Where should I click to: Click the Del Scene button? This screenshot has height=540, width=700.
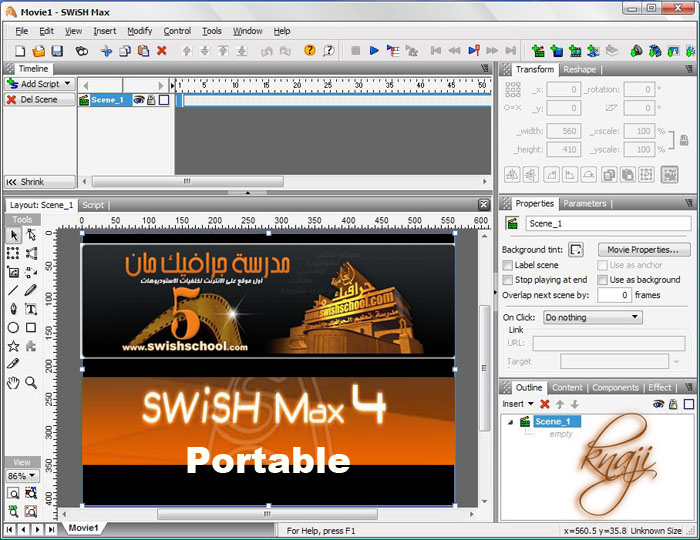pos(39,100)
